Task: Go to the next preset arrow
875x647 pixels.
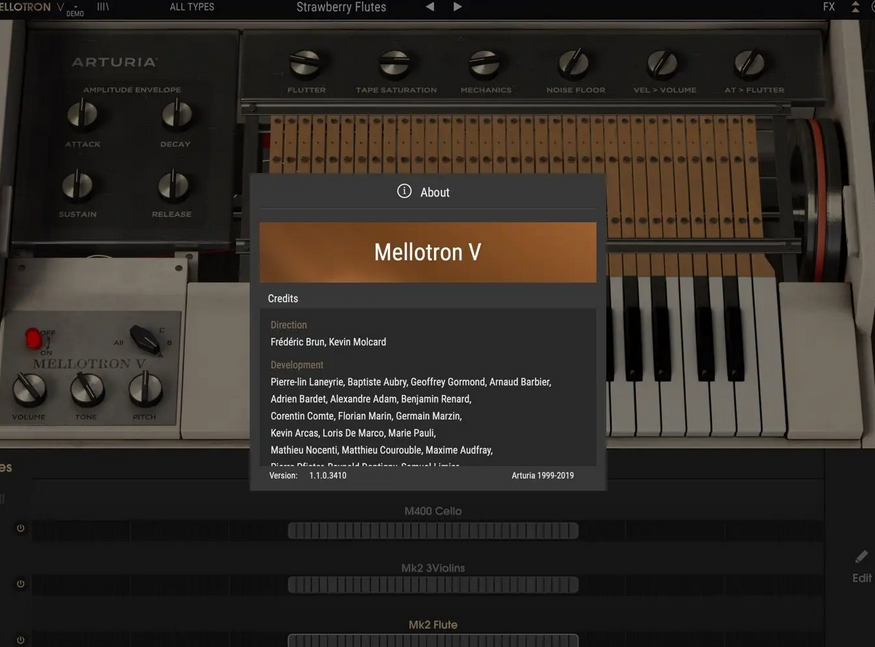Action: 458,7
